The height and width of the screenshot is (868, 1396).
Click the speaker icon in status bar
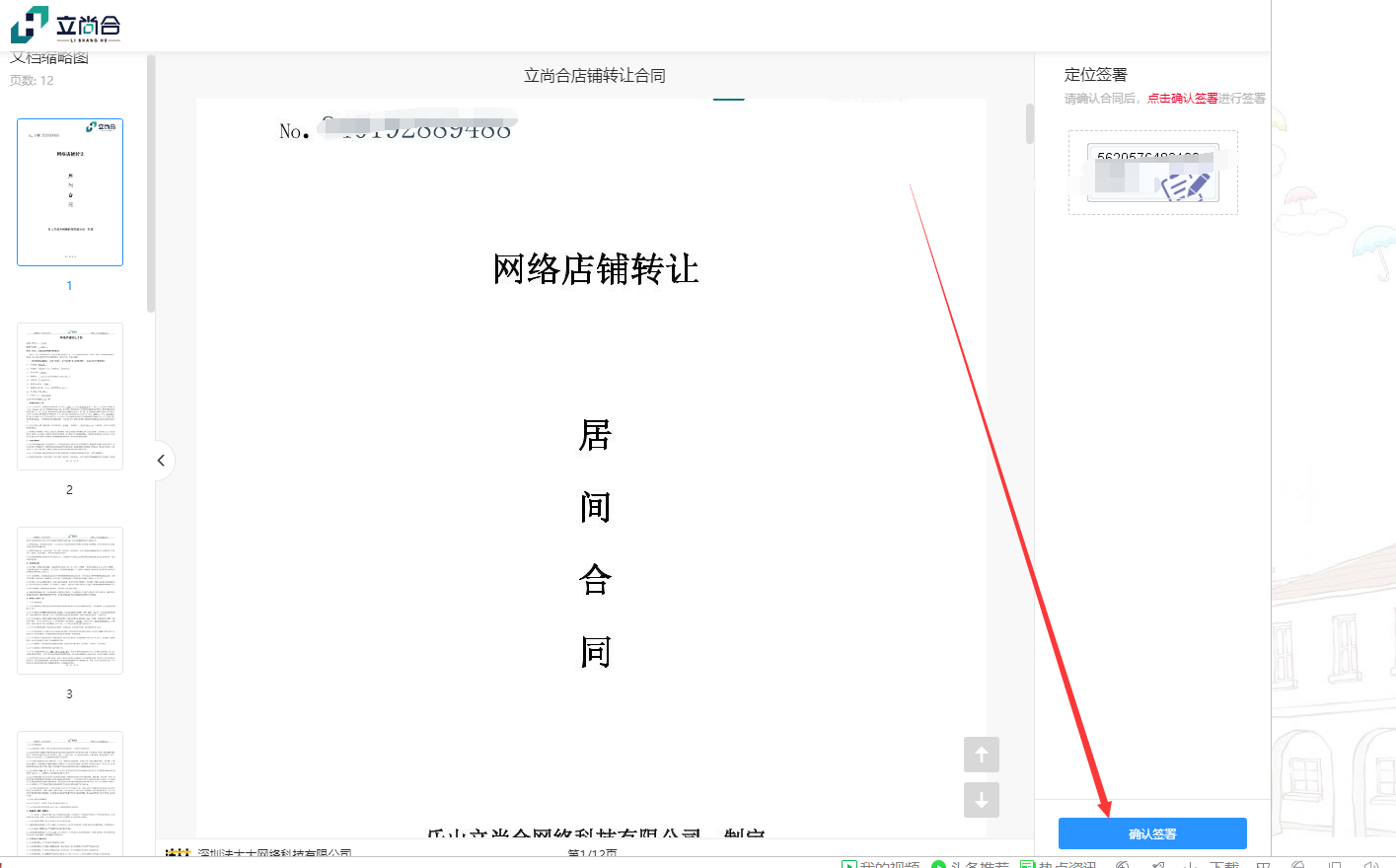[x=1370, y=864]
